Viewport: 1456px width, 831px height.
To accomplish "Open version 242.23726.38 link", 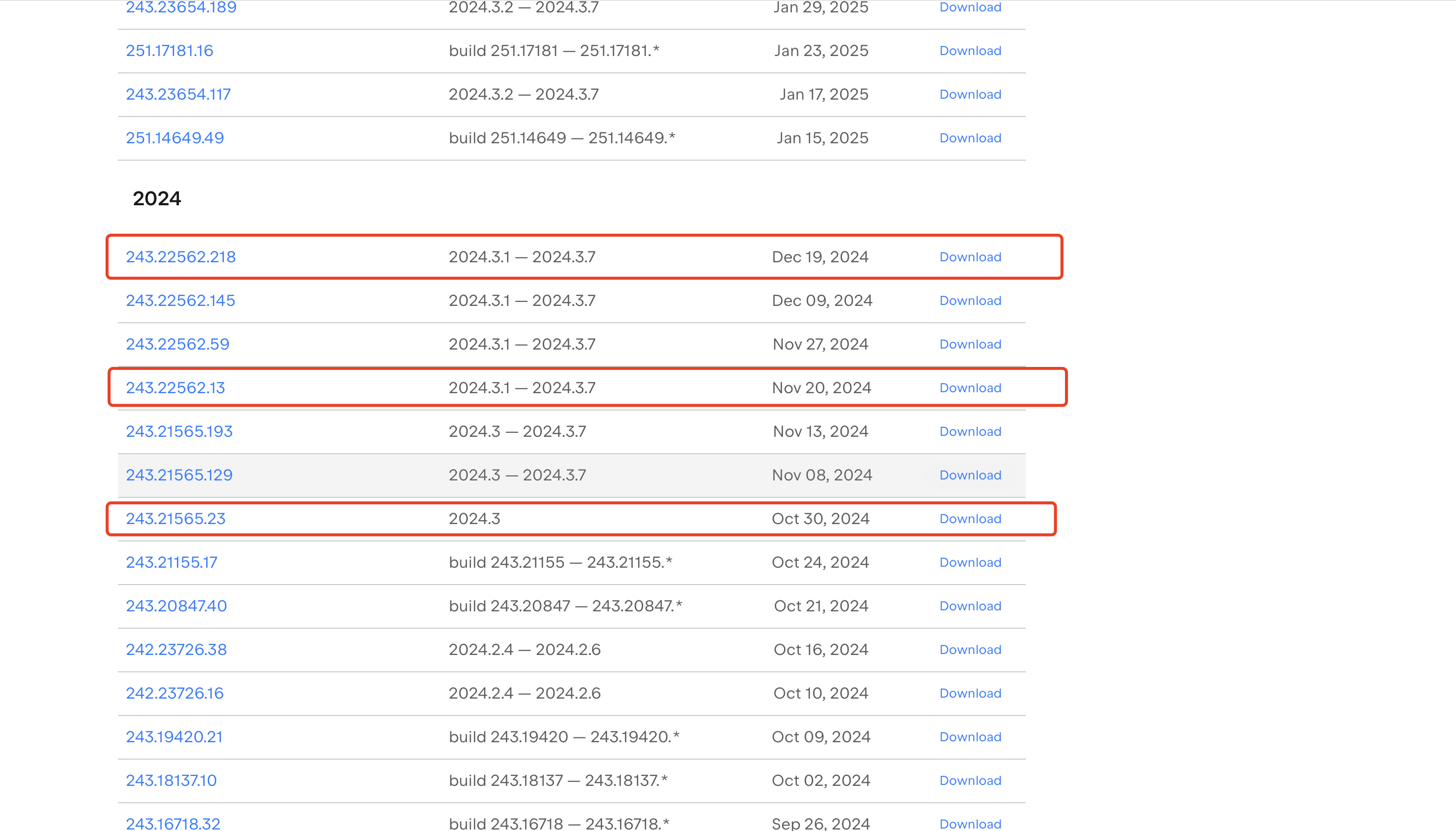I will [176, 650].
